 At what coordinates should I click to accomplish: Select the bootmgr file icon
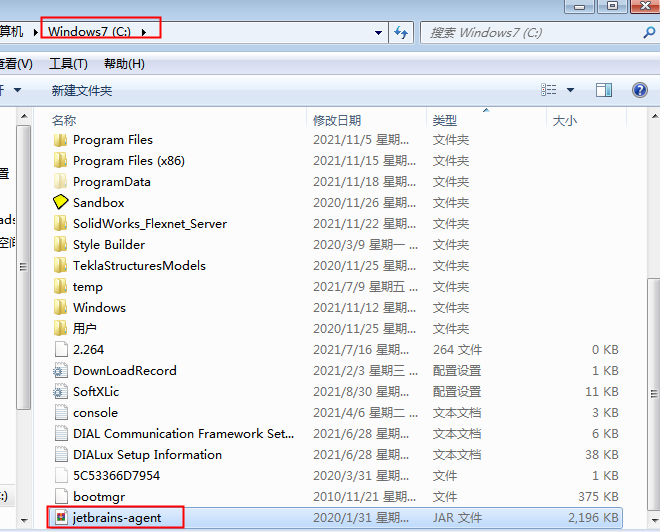pos(61,497)
